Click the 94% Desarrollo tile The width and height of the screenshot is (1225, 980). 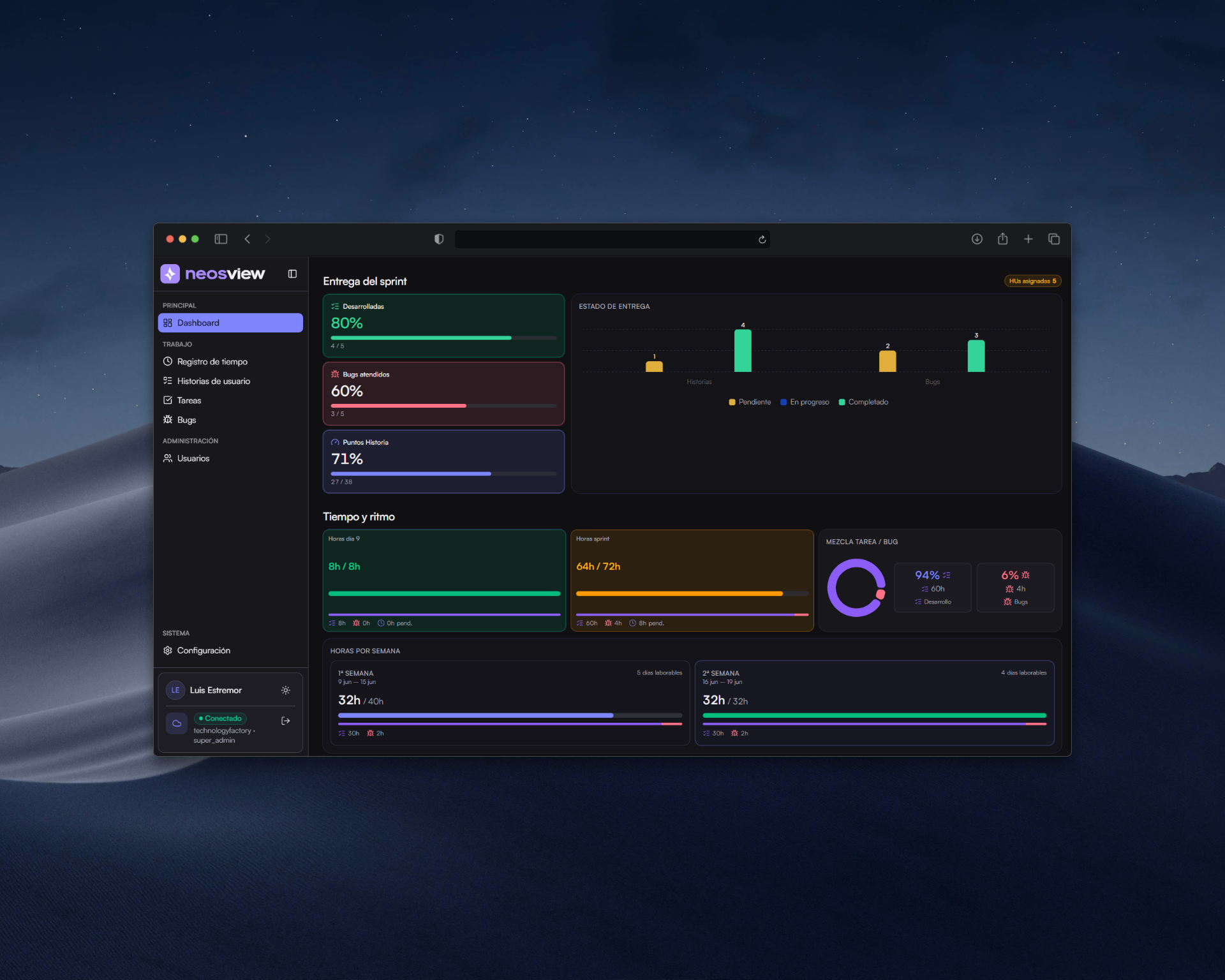[x=933, y=588]
